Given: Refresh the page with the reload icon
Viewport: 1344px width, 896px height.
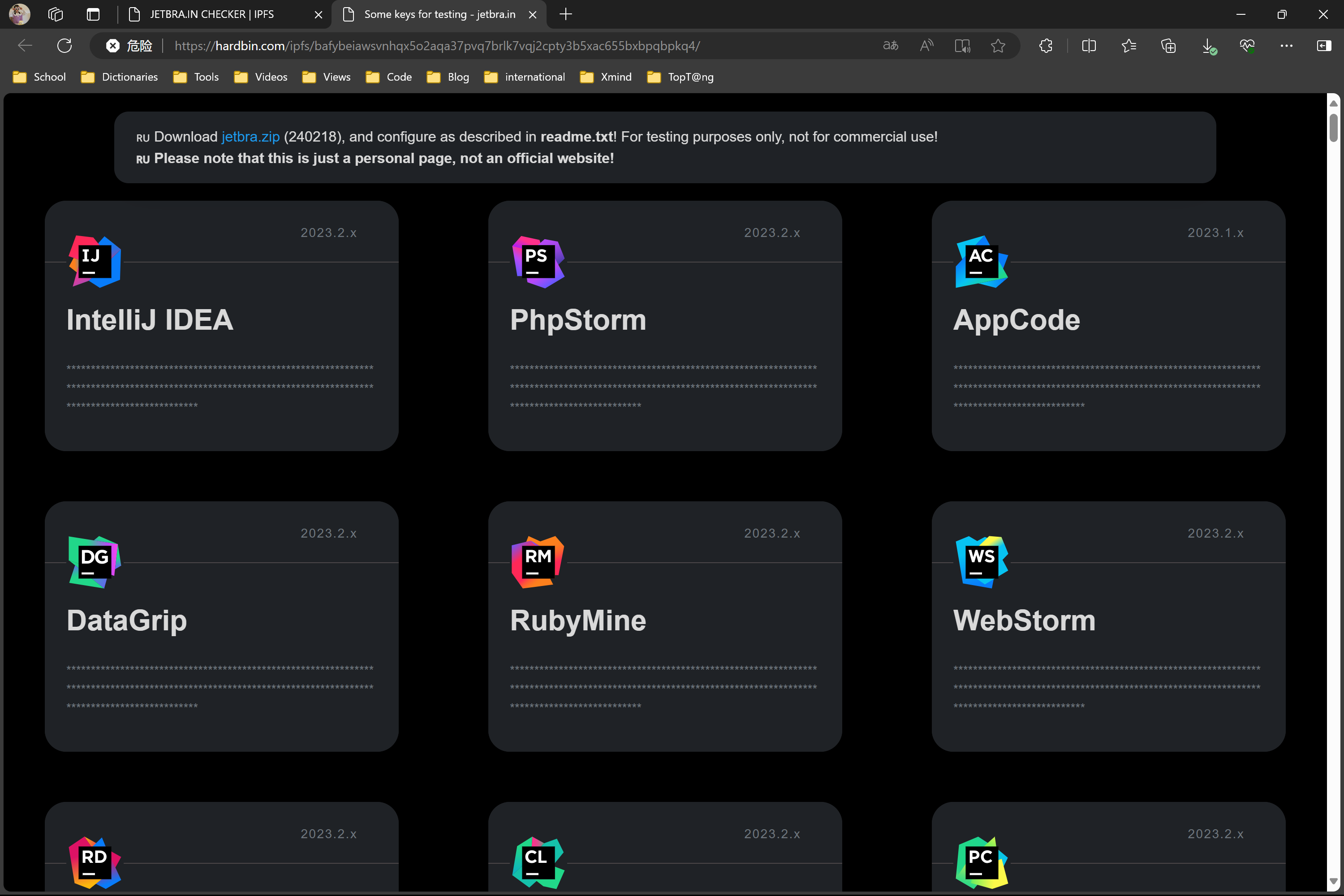Looking at the screenshot, I should [x=65, y=46].
